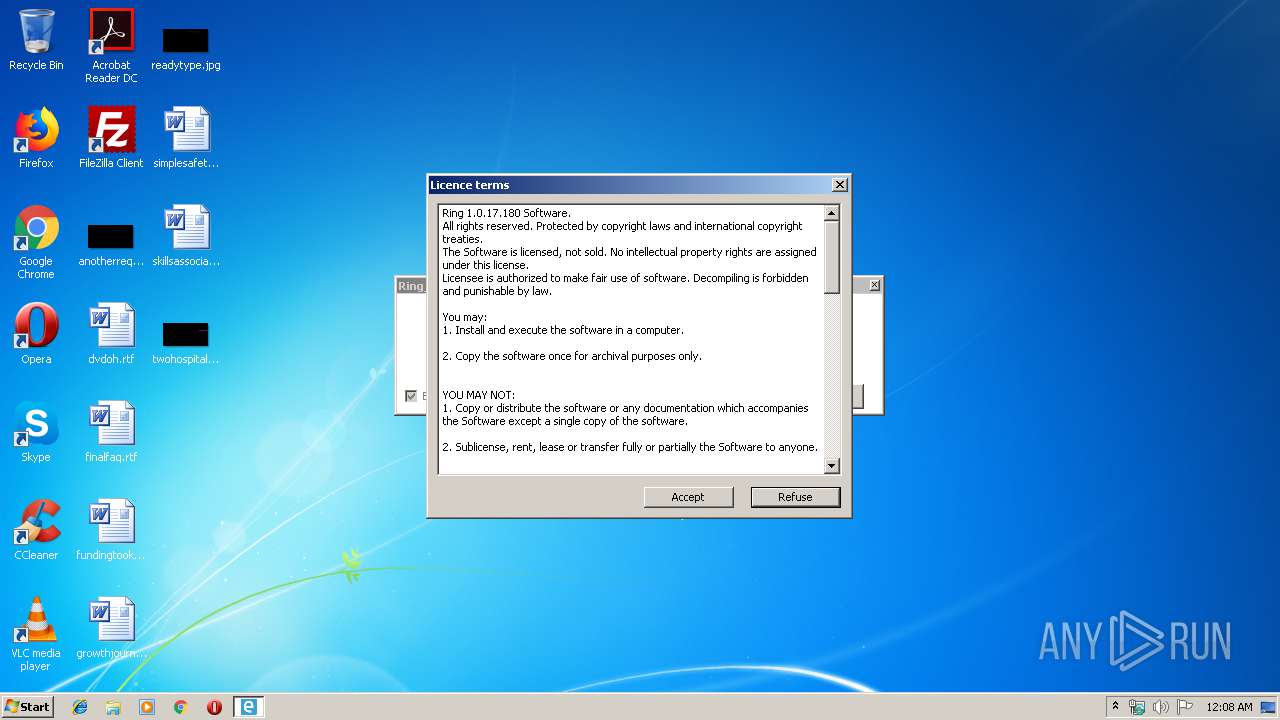Open Chrome from the taskbar
1280x720 pixels.
(x=180, y=707)
